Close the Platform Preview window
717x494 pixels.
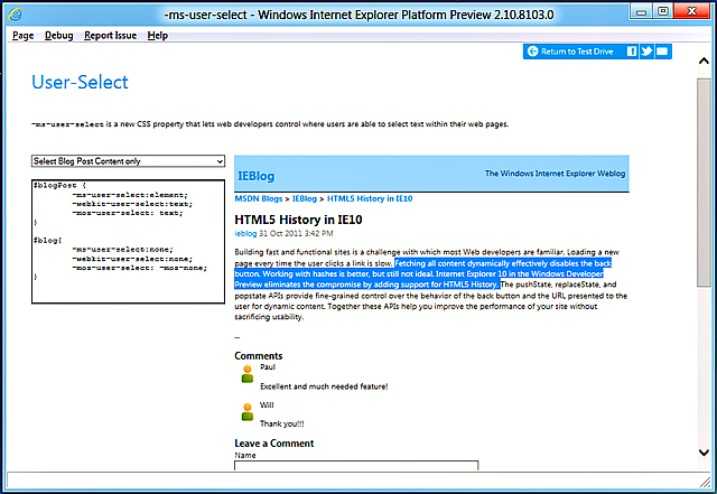coord(691,11)
